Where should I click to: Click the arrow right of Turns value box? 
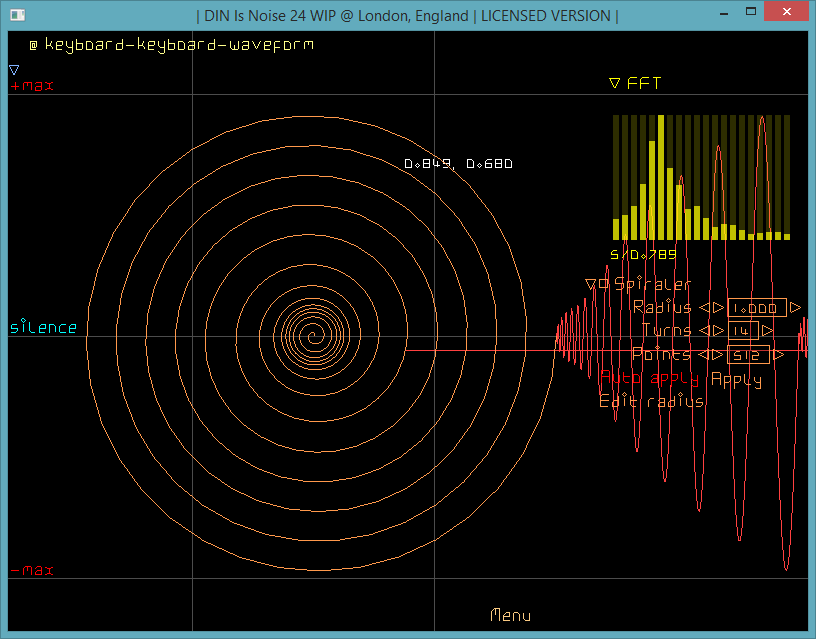click(768, 331)
